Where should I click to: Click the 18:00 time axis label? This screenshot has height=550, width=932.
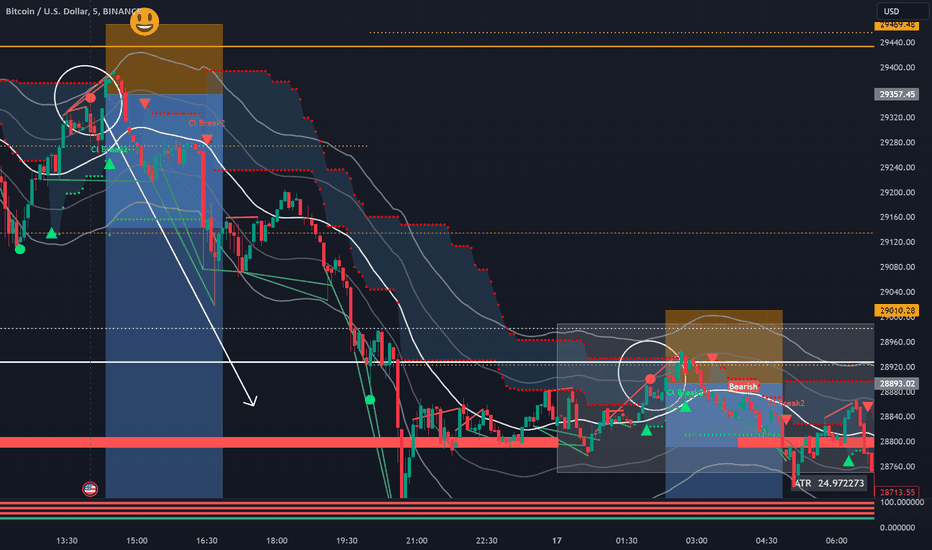coord(276,540)
